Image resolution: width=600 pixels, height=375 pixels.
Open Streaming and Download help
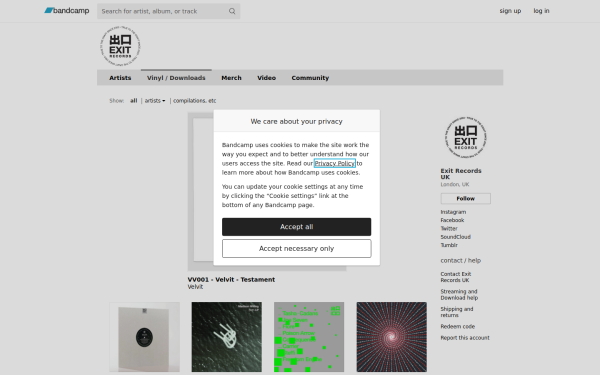click(459, 295)
